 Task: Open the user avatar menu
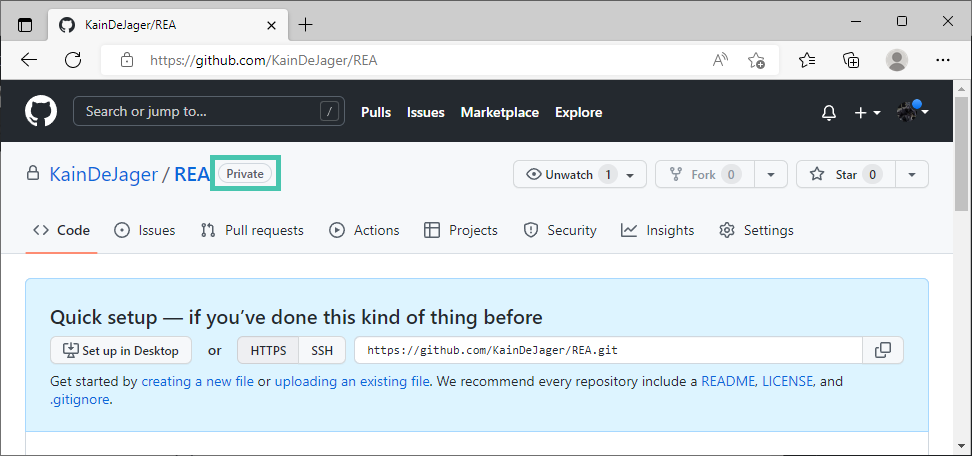(912, 112)
